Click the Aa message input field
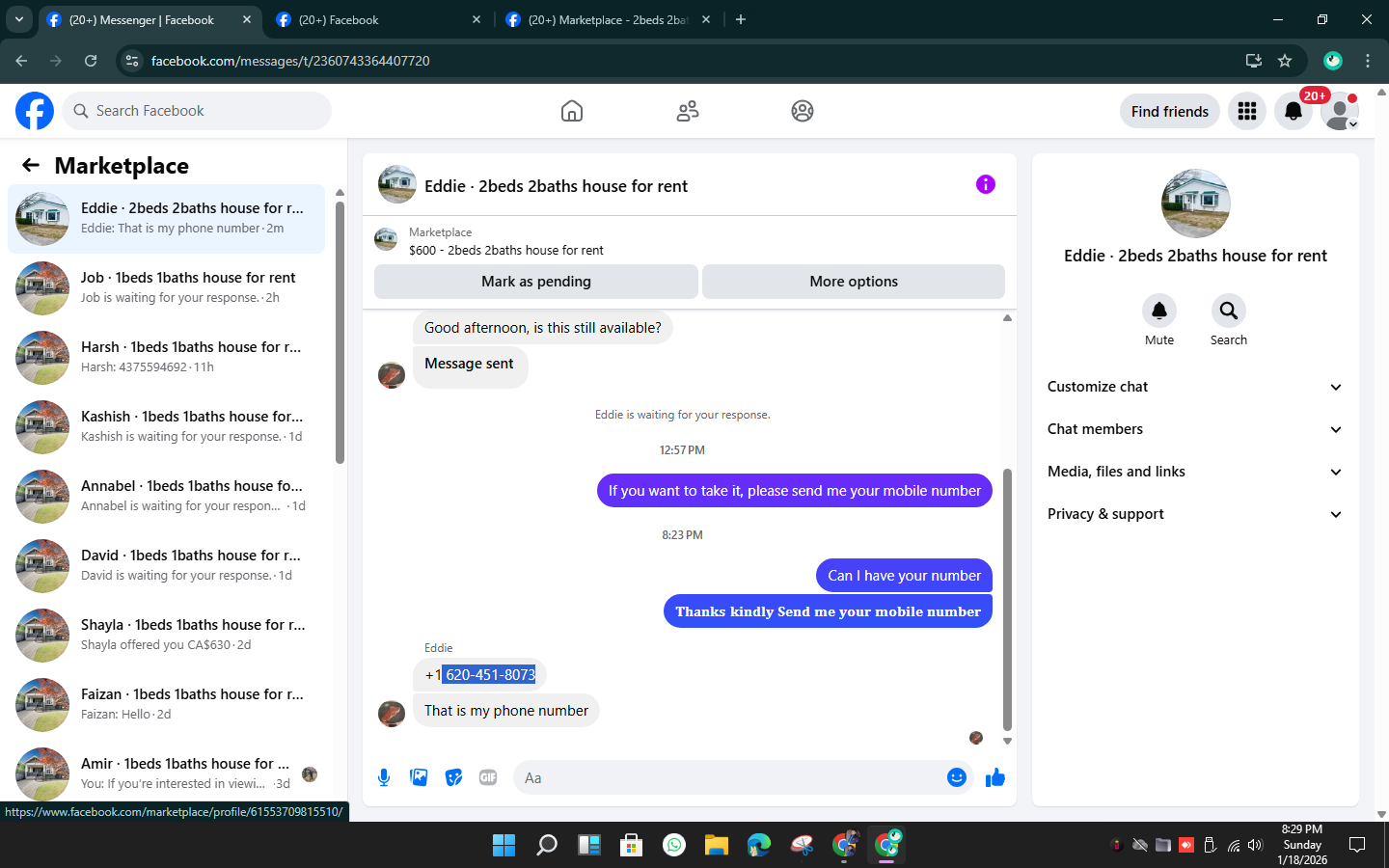1389x868 pixels. (x=743, y=777)
